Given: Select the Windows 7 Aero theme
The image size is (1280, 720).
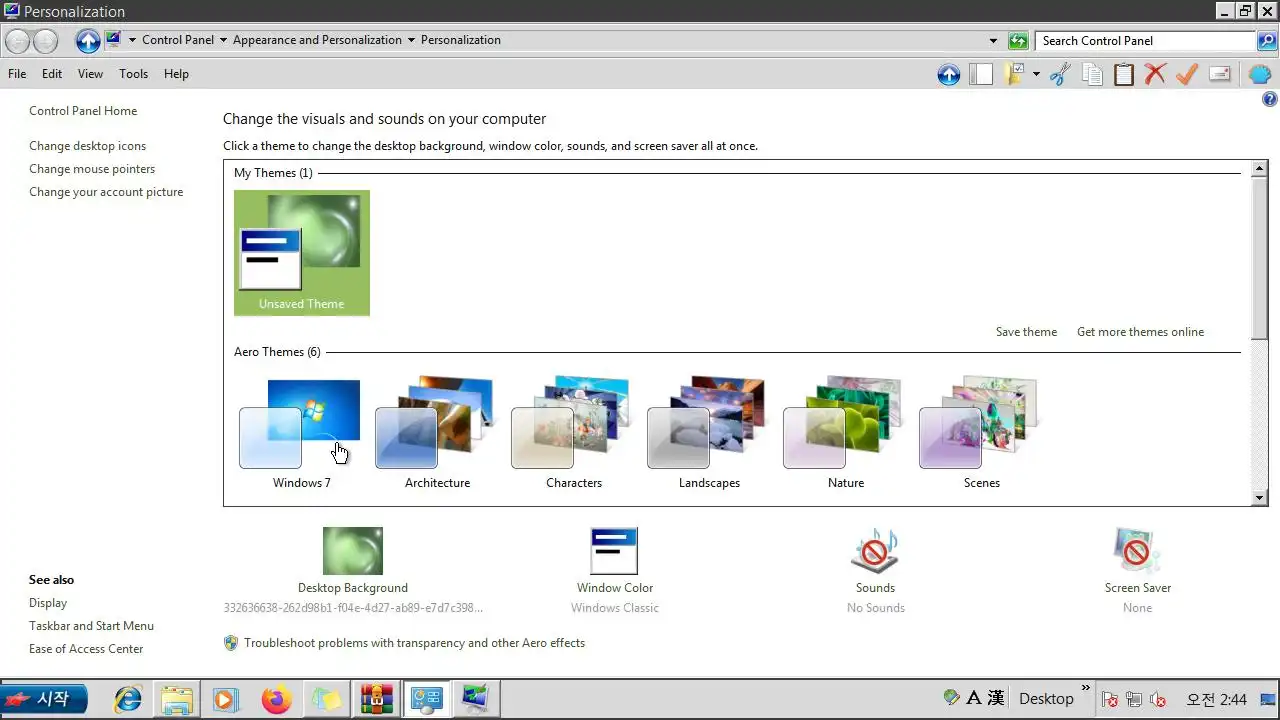Looking at the screenshot, I should coord(301,432).
